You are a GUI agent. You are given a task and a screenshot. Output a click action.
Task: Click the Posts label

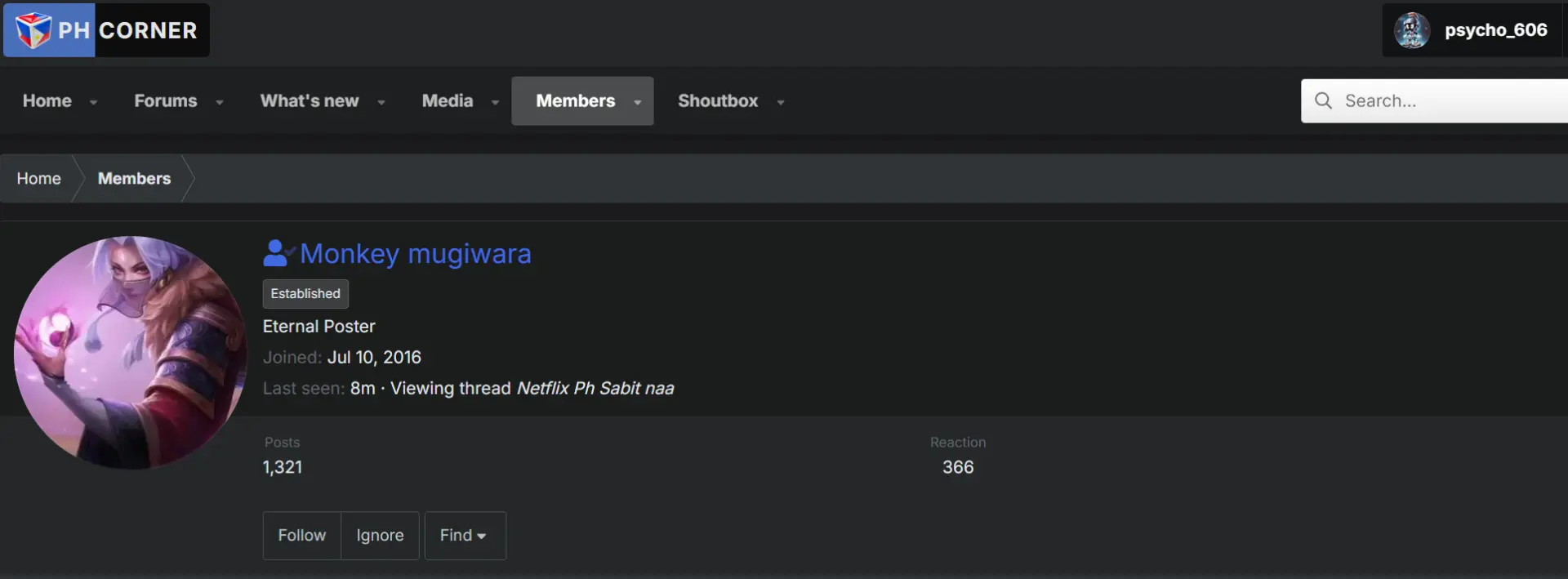pos(283,442)
